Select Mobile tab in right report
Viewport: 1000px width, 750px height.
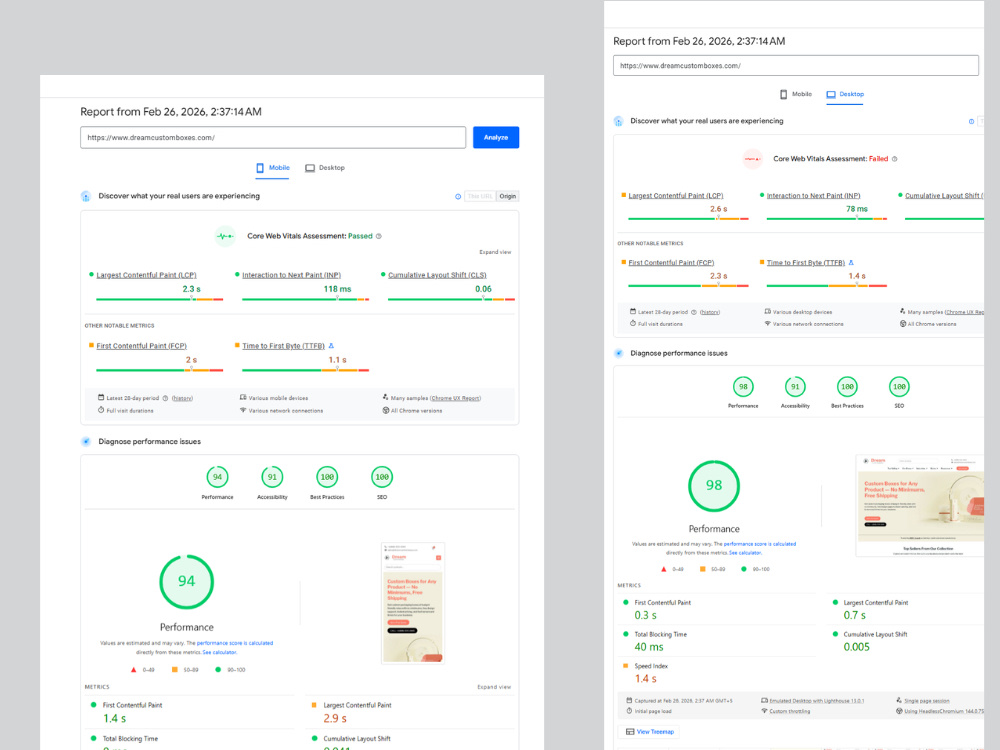tap(795, 94)
